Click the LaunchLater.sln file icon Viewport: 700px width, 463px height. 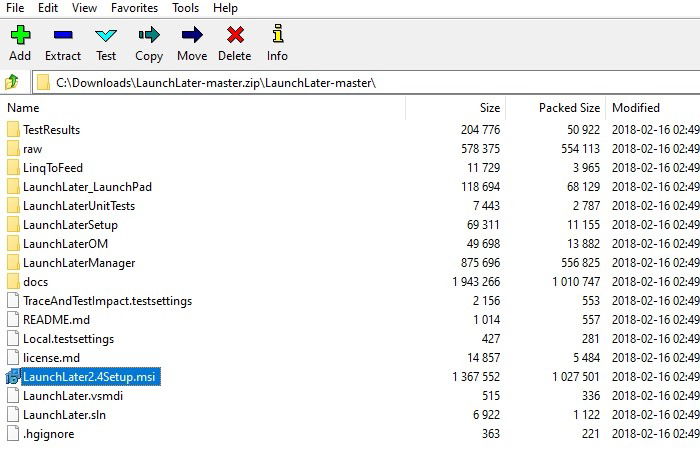13,414
